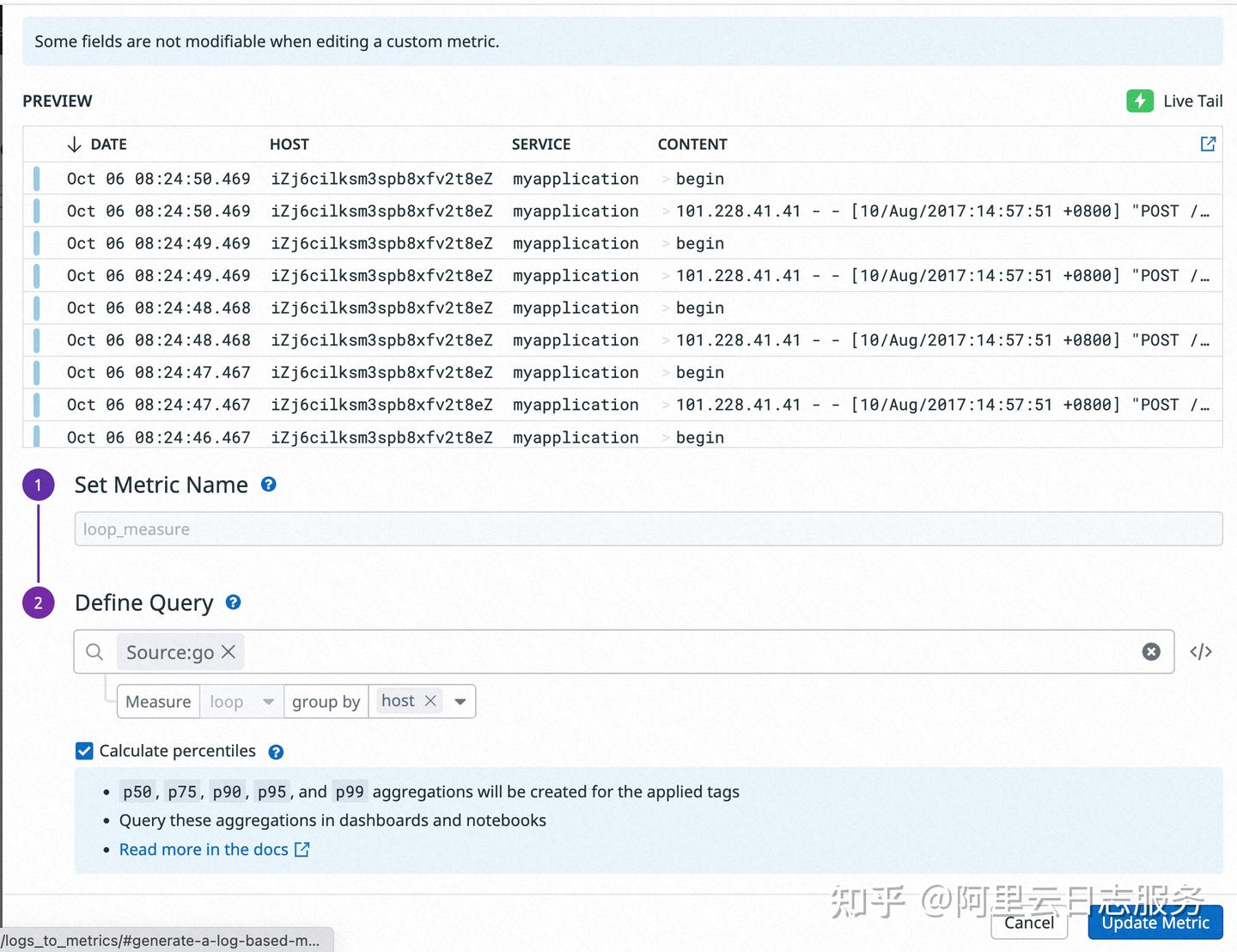
Task: Open Define Query help tooltip
Action: pyautogui.click(x=233, y=602)
